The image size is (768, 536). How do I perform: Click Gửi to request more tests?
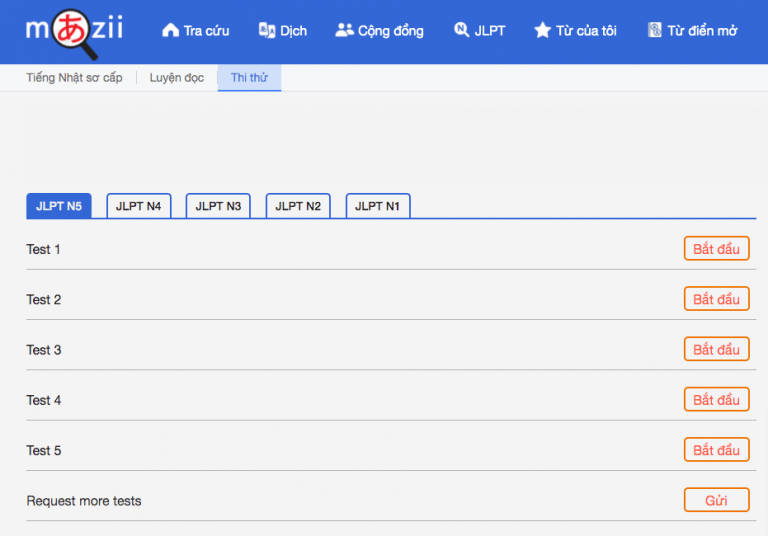(x=716, y=500)
